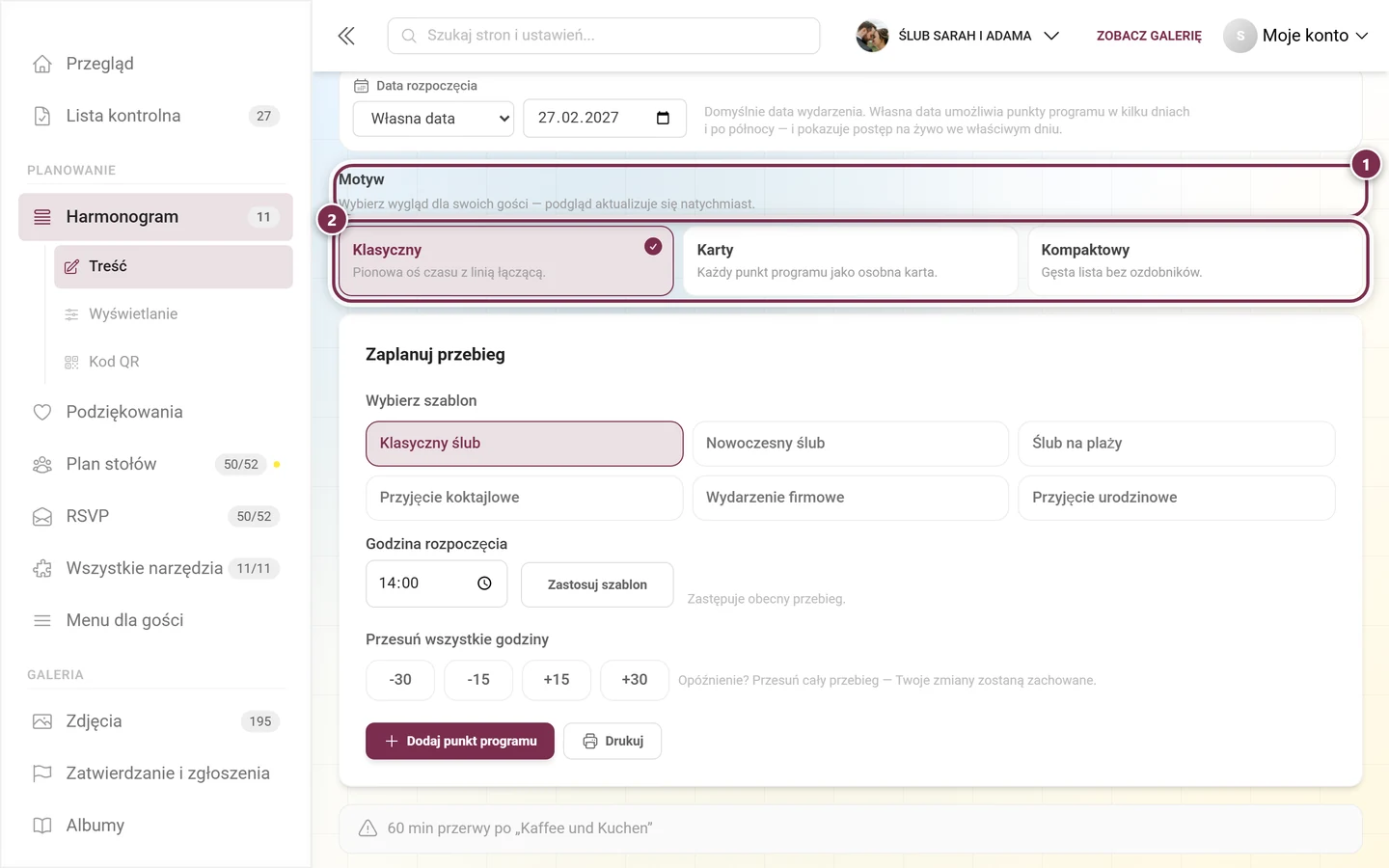Image resolution: width=1389 pixels, height=868 pixels.
Task: Open the Własna data dropdown
Action: (433, 119)
